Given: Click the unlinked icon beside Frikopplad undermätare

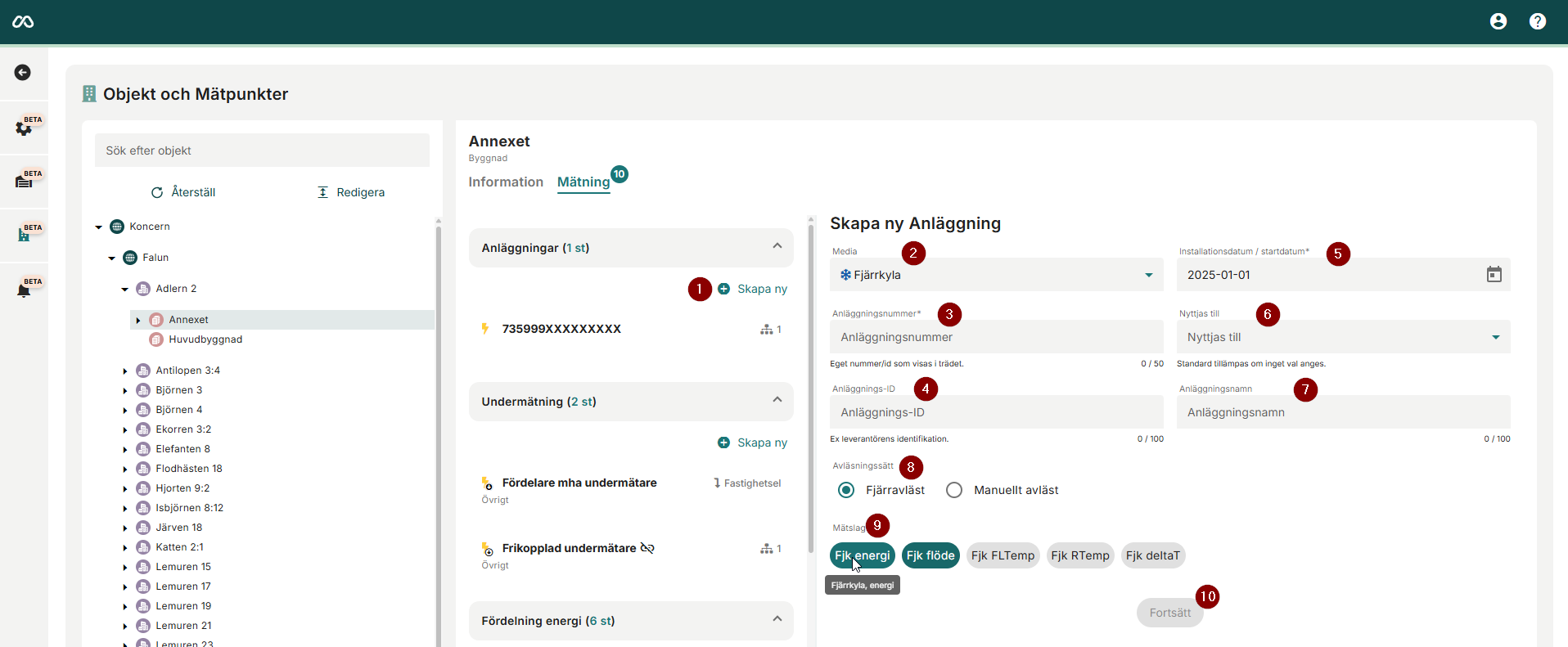Looking at the screenshot, I should click(x=647, y=548).
